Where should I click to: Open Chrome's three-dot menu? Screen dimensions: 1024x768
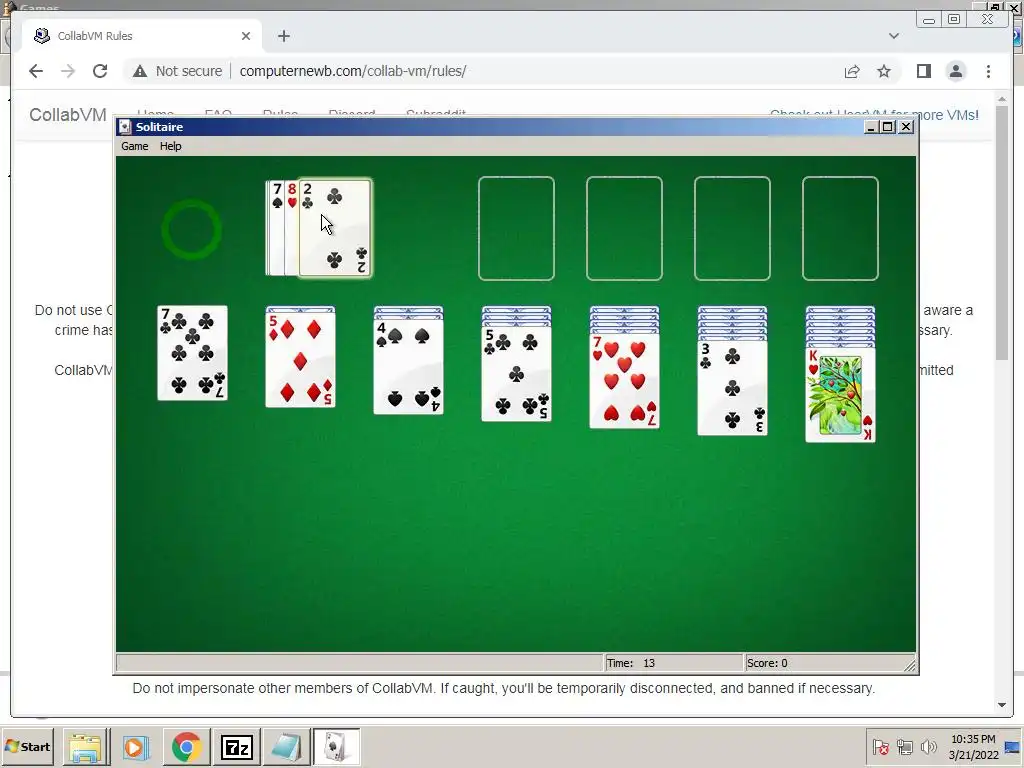(988, 71)
